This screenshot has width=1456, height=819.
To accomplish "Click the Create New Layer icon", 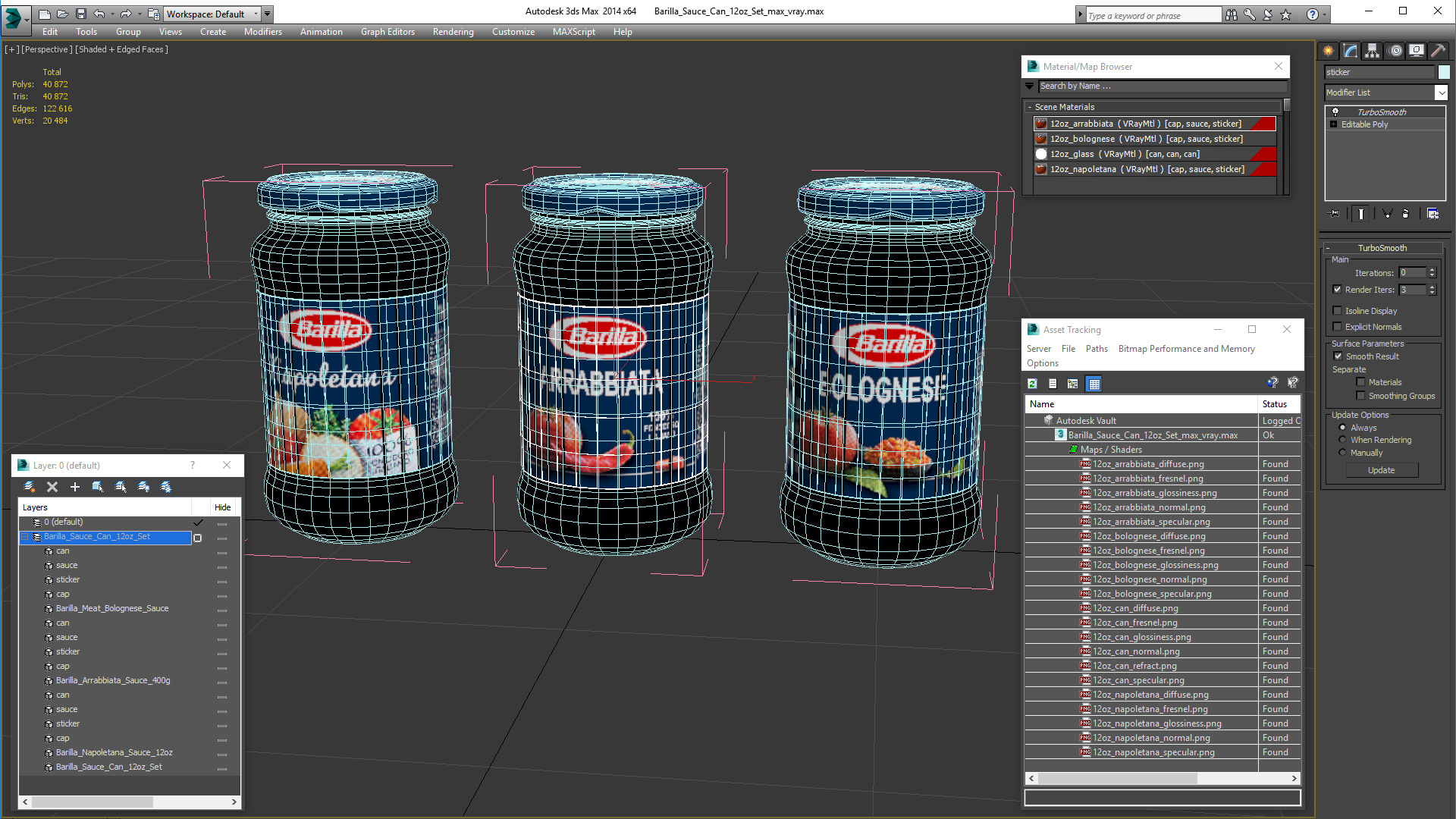I will pyautogui.click(x=29, y=487).
